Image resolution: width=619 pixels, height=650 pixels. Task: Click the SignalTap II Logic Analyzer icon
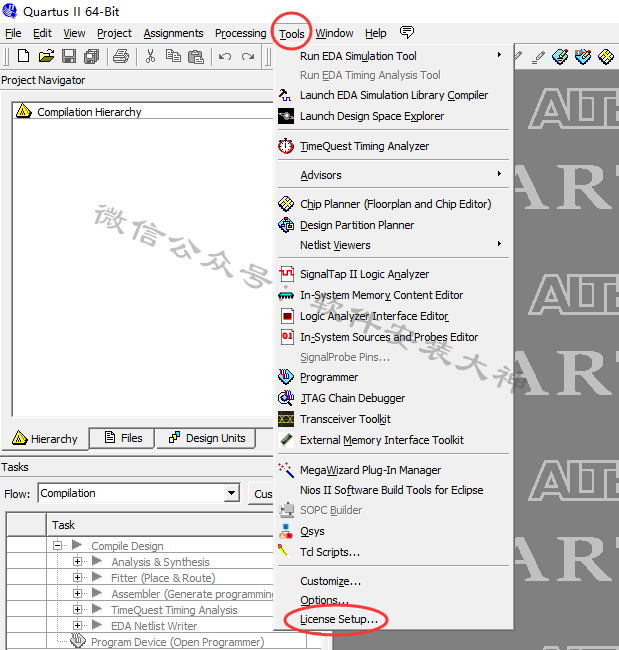[286, 274]
